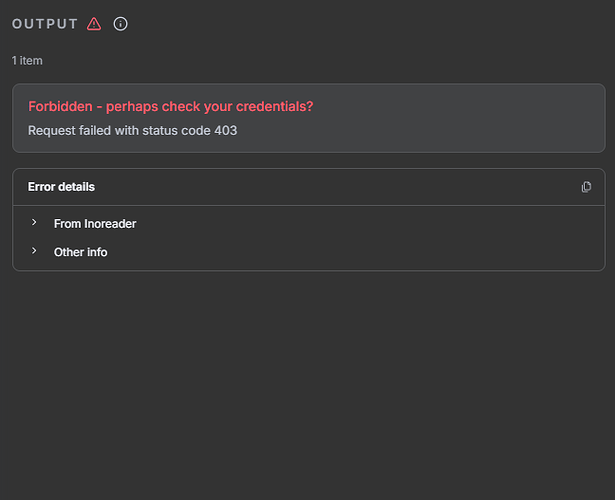Screen dimensions: 615x500
Task: Click the info circle icon near OUTPUT
Action: coord(121,24)
